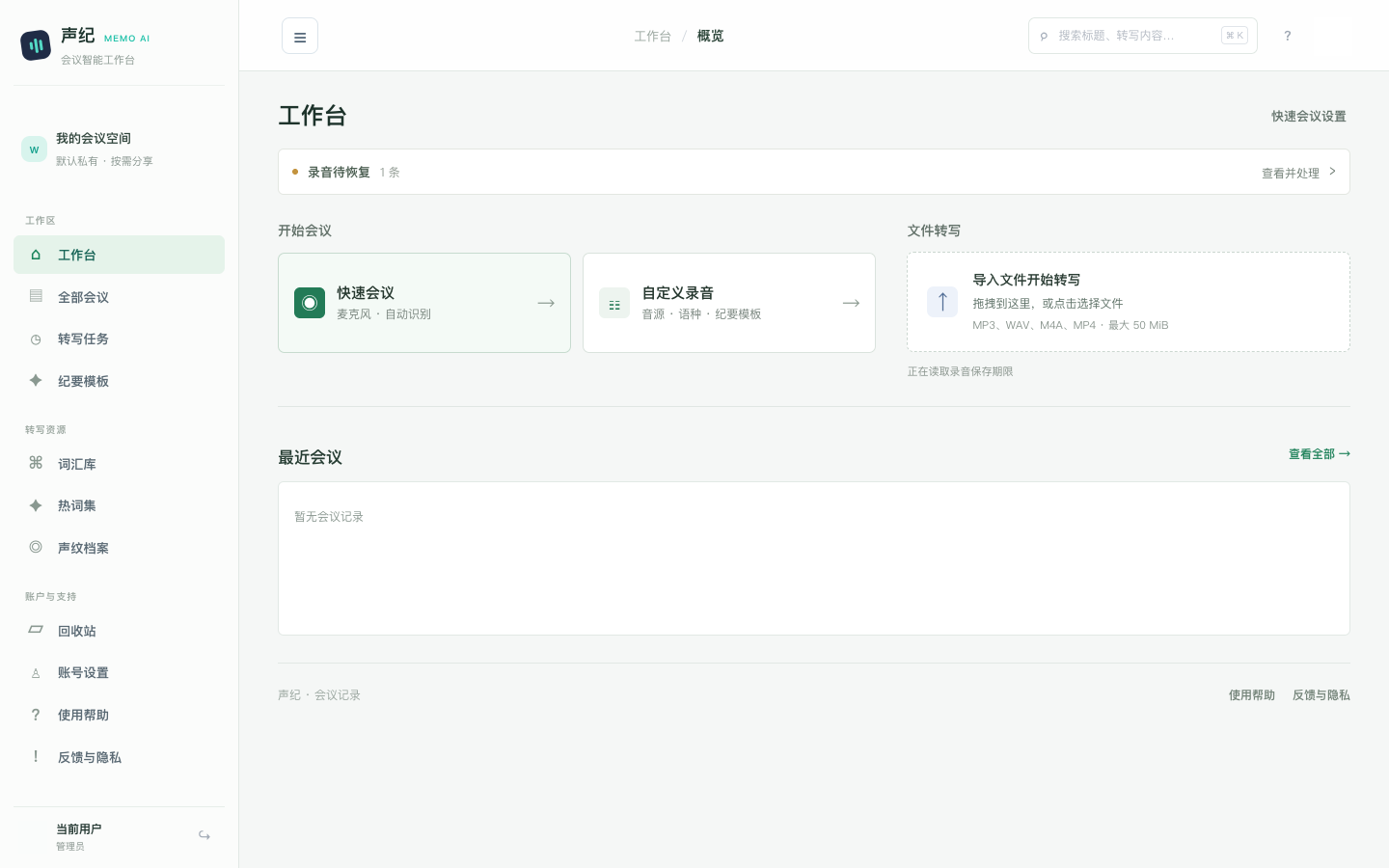Open 全部会议 in the sidebar
The width and height of the screenshot is (1389, 868).
(119, 297)
